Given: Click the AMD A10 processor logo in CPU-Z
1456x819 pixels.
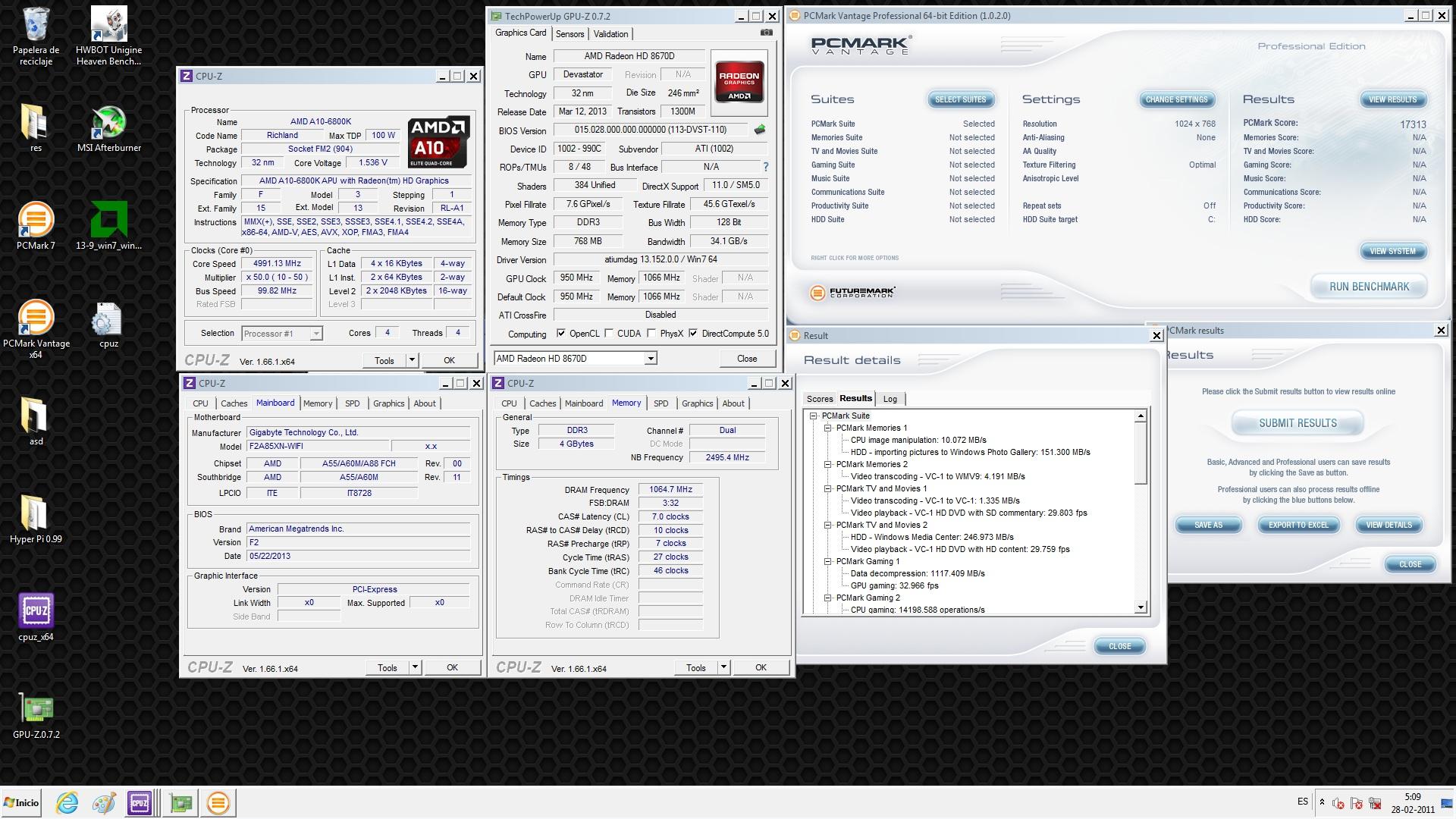Looking at the screenshot, I should 438,142.
